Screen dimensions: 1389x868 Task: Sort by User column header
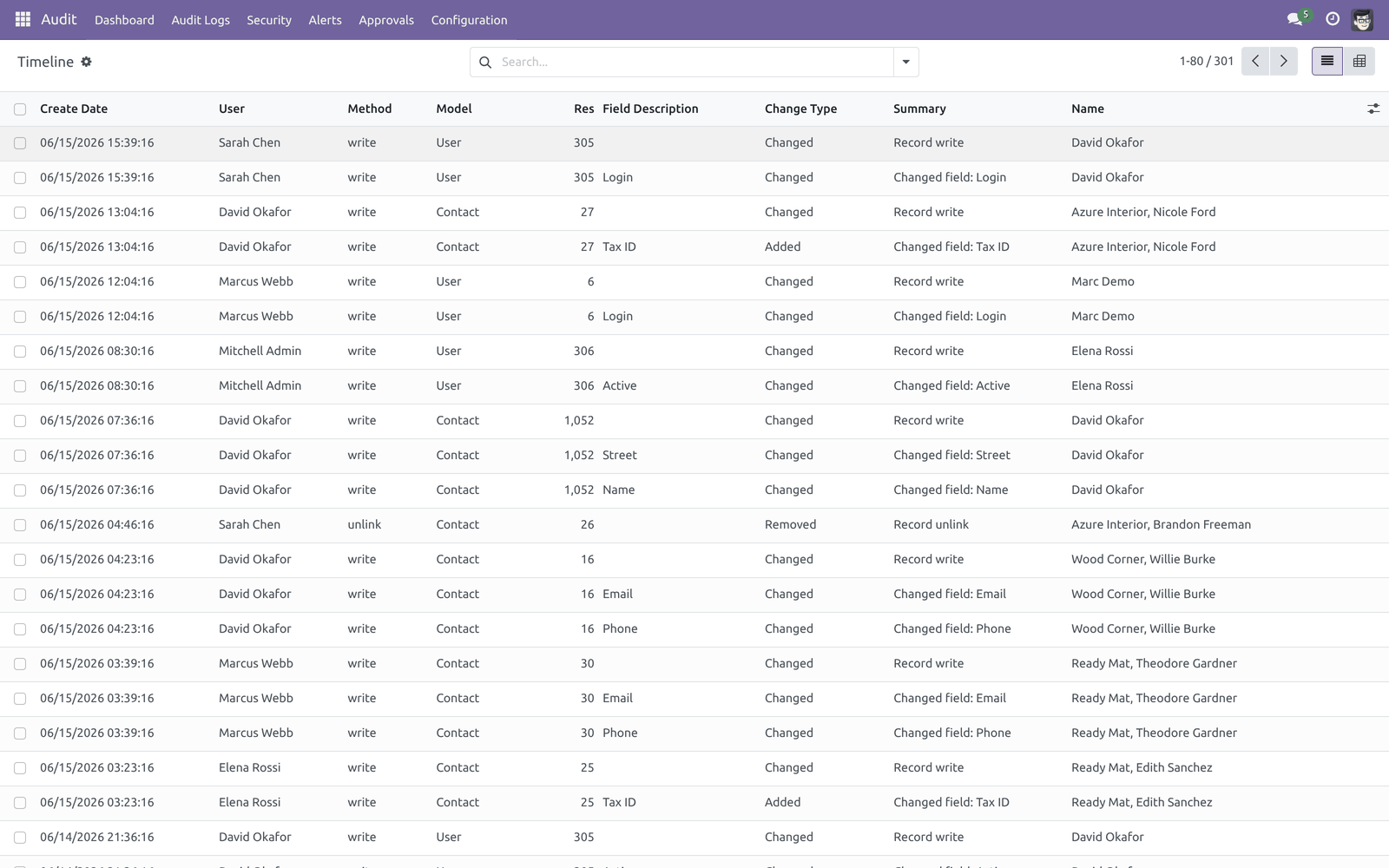[232, 108]
